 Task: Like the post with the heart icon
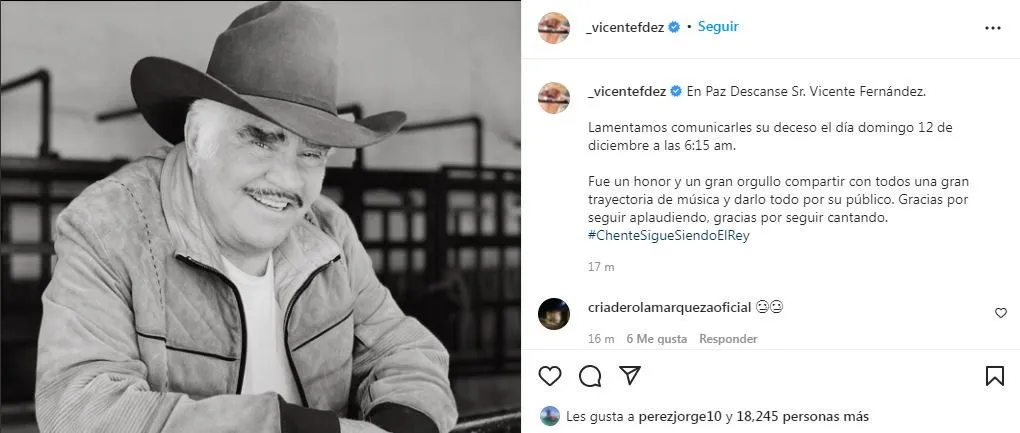coord(550,376)
